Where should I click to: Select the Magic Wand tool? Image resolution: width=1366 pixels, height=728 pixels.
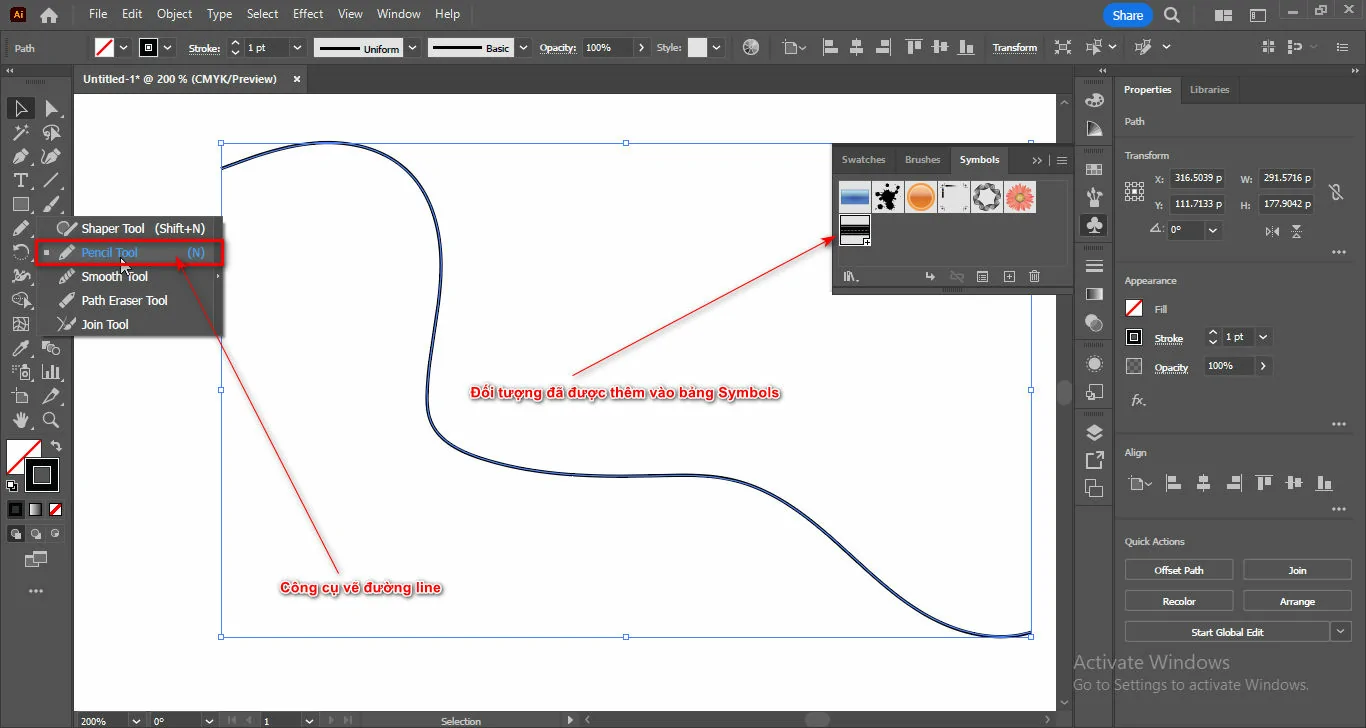20,132
